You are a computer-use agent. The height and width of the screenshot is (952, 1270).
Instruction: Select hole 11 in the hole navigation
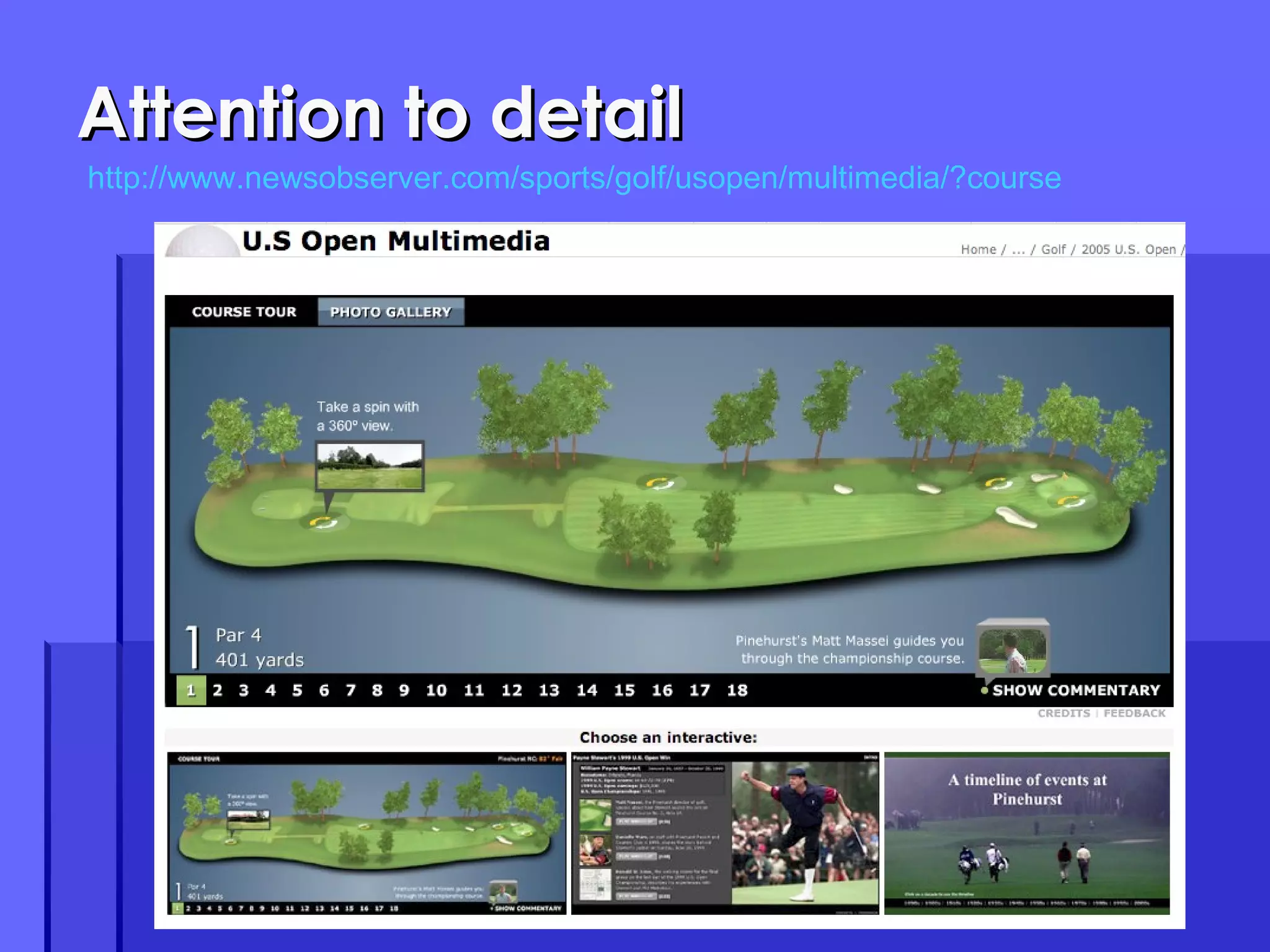(474, 690)
